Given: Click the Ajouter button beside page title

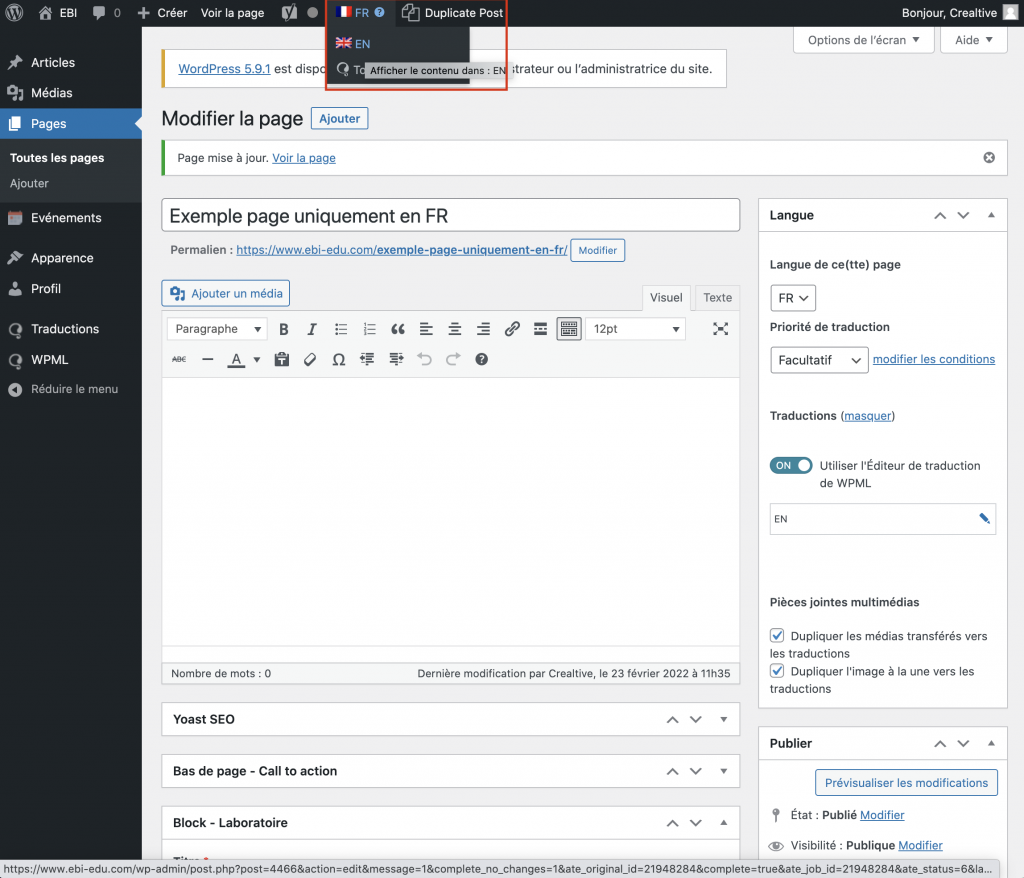Looking at the screenshot, I should tap(340, 118).
